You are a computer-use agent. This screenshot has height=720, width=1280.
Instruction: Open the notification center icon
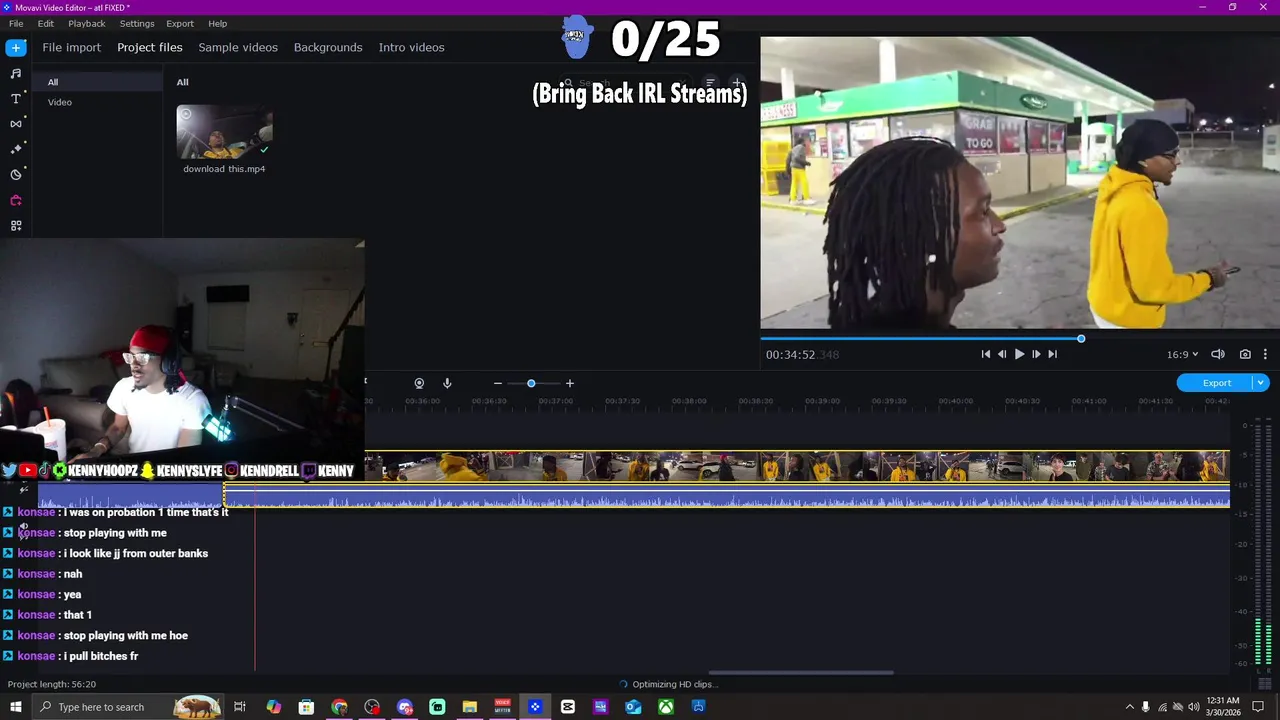[x=1259, y=707]
